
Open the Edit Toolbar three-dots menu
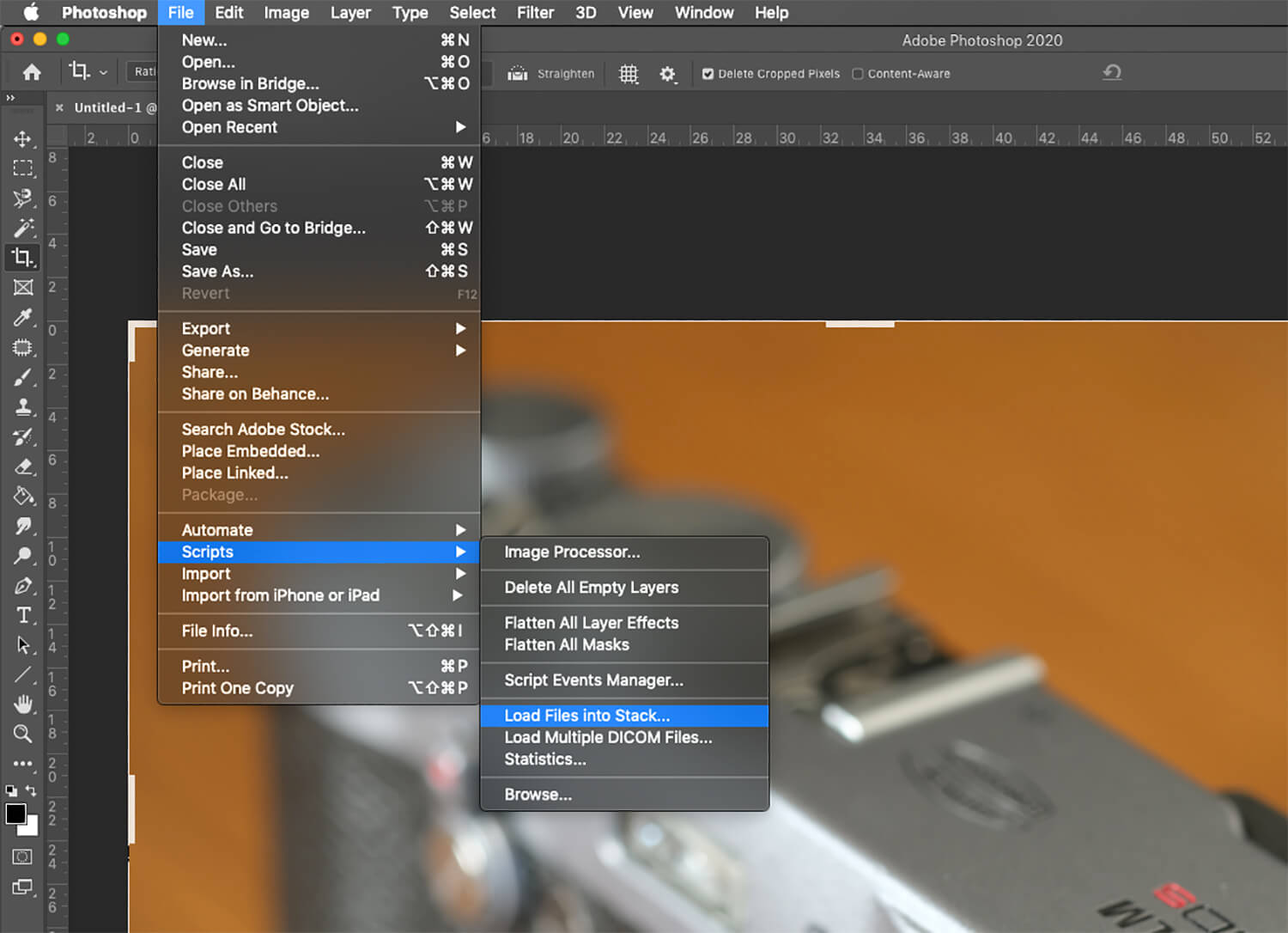pos(23,763)
